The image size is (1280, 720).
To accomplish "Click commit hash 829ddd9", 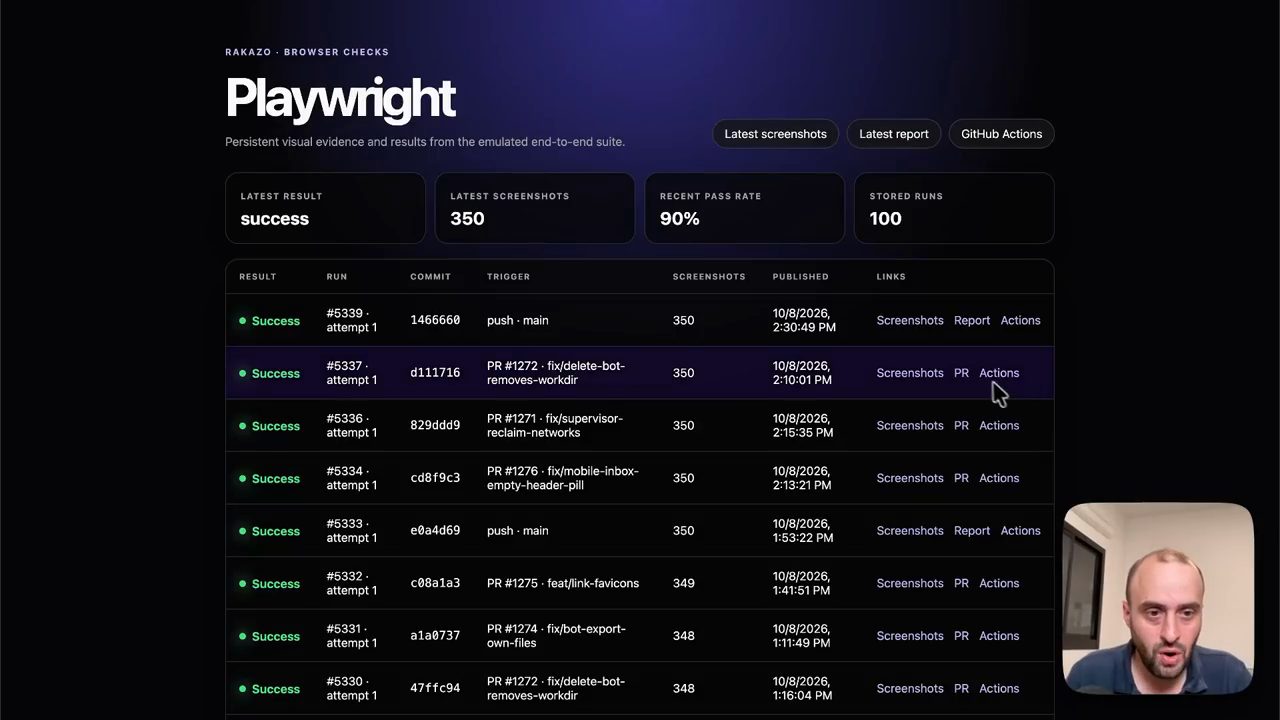I will point(435,425).
